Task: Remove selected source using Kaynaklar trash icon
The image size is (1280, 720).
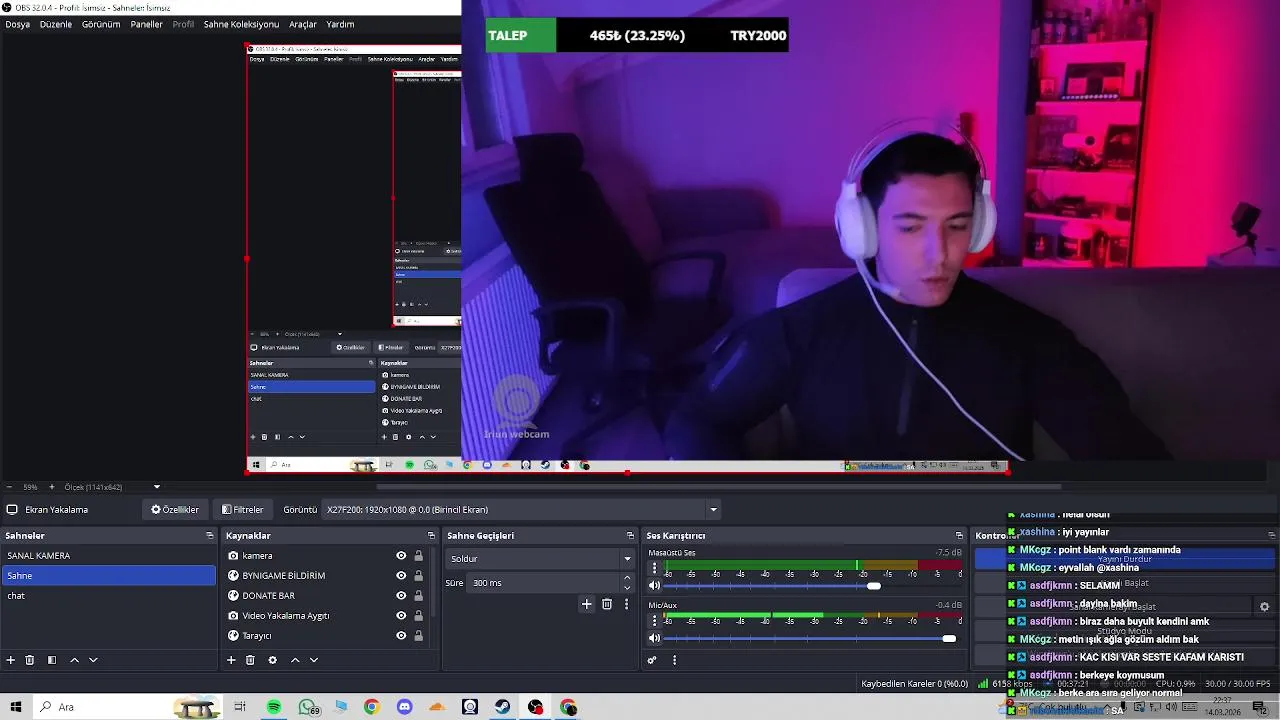Action: pos(250,660)
